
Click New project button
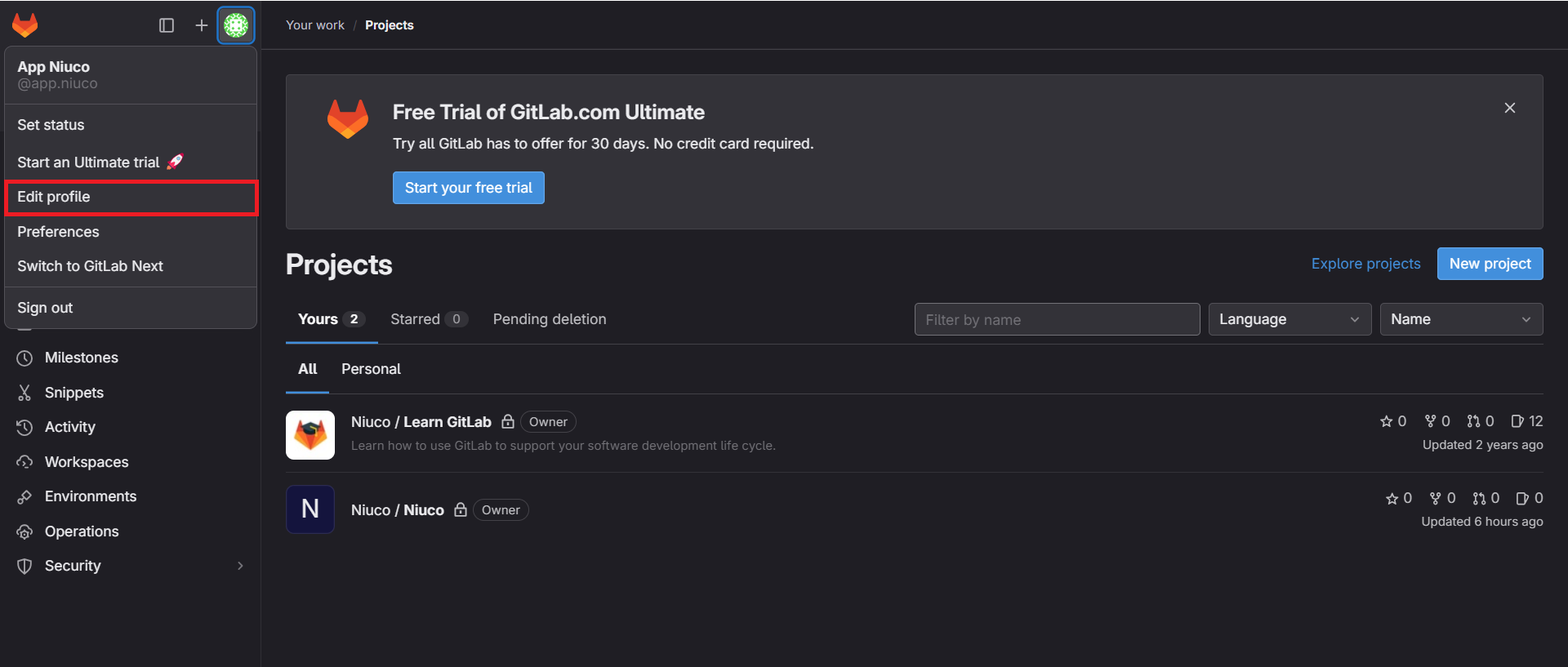coord(1490,264)
